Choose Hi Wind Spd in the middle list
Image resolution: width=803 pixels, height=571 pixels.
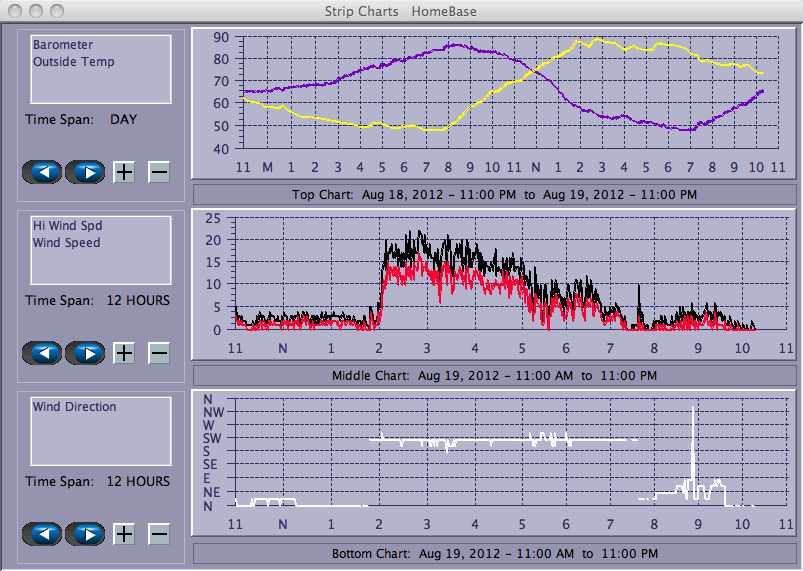[x=67, y=226]
